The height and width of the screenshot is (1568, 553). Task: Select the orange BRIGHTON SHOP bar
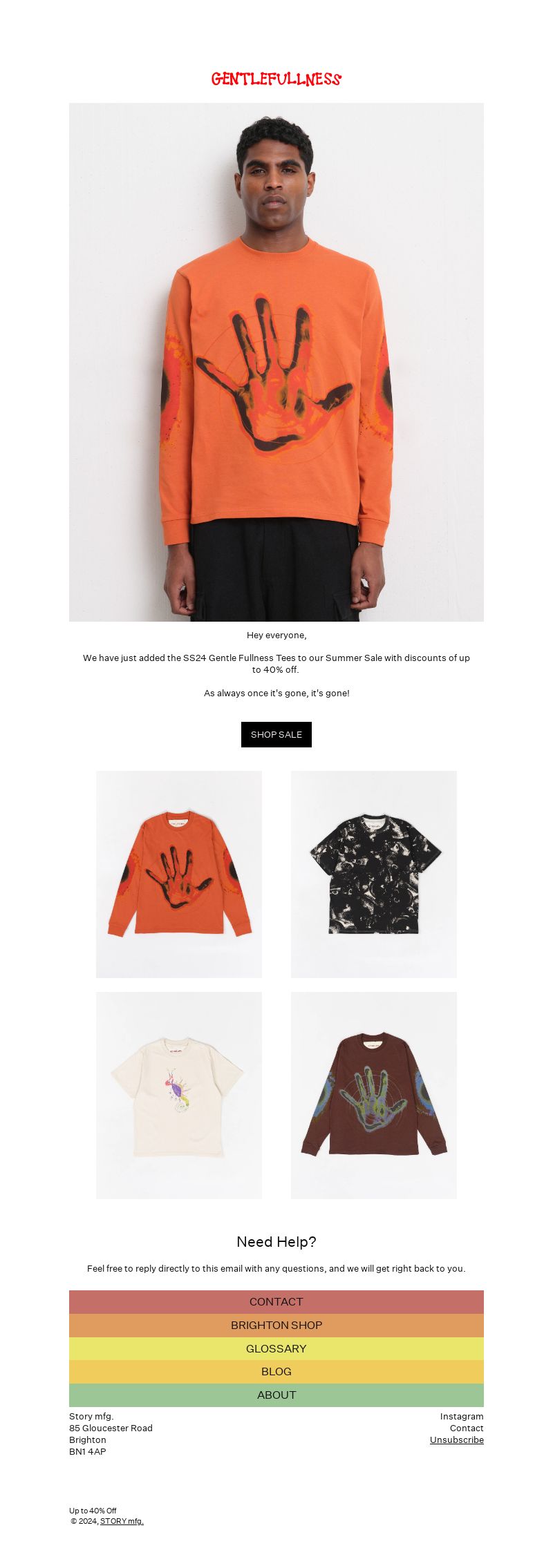point(276,1326)
